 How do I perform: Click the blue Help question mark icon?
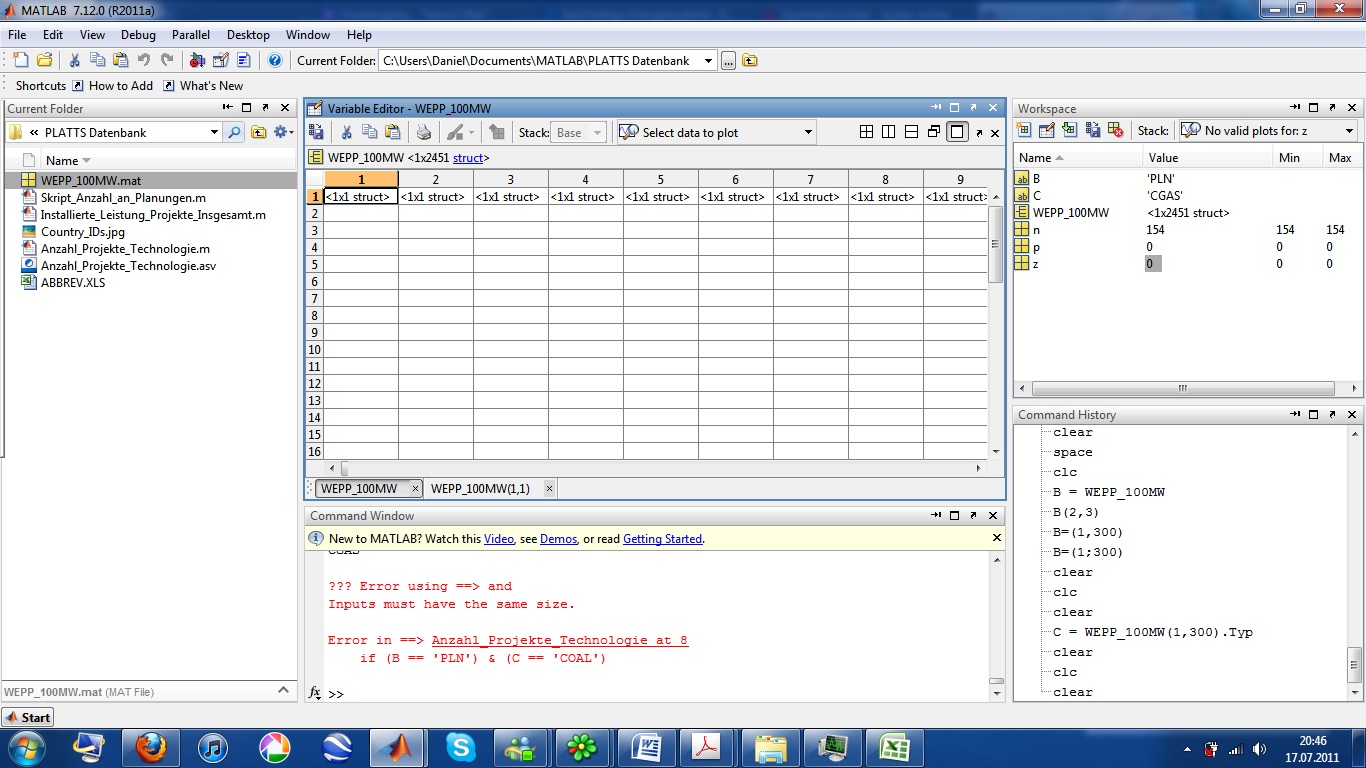[275, 60]
